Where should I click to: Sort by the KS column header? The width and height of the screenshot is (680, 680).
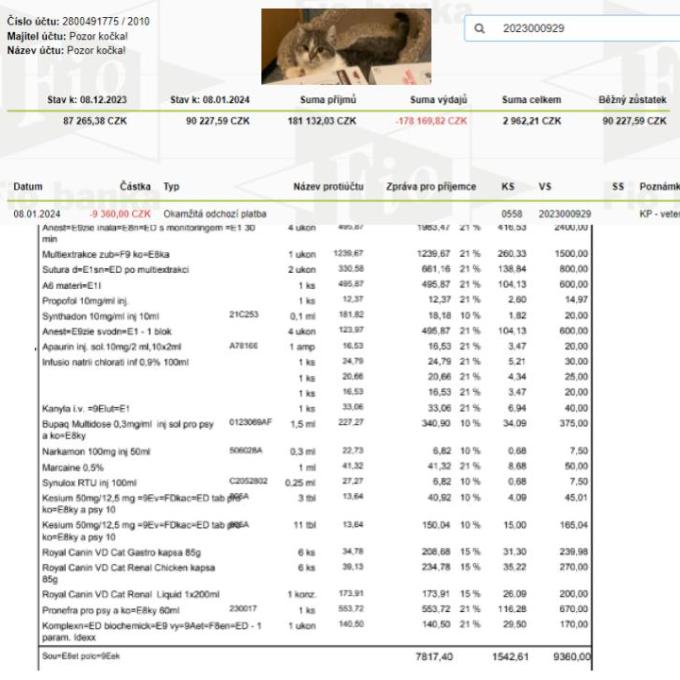[508, 186]
